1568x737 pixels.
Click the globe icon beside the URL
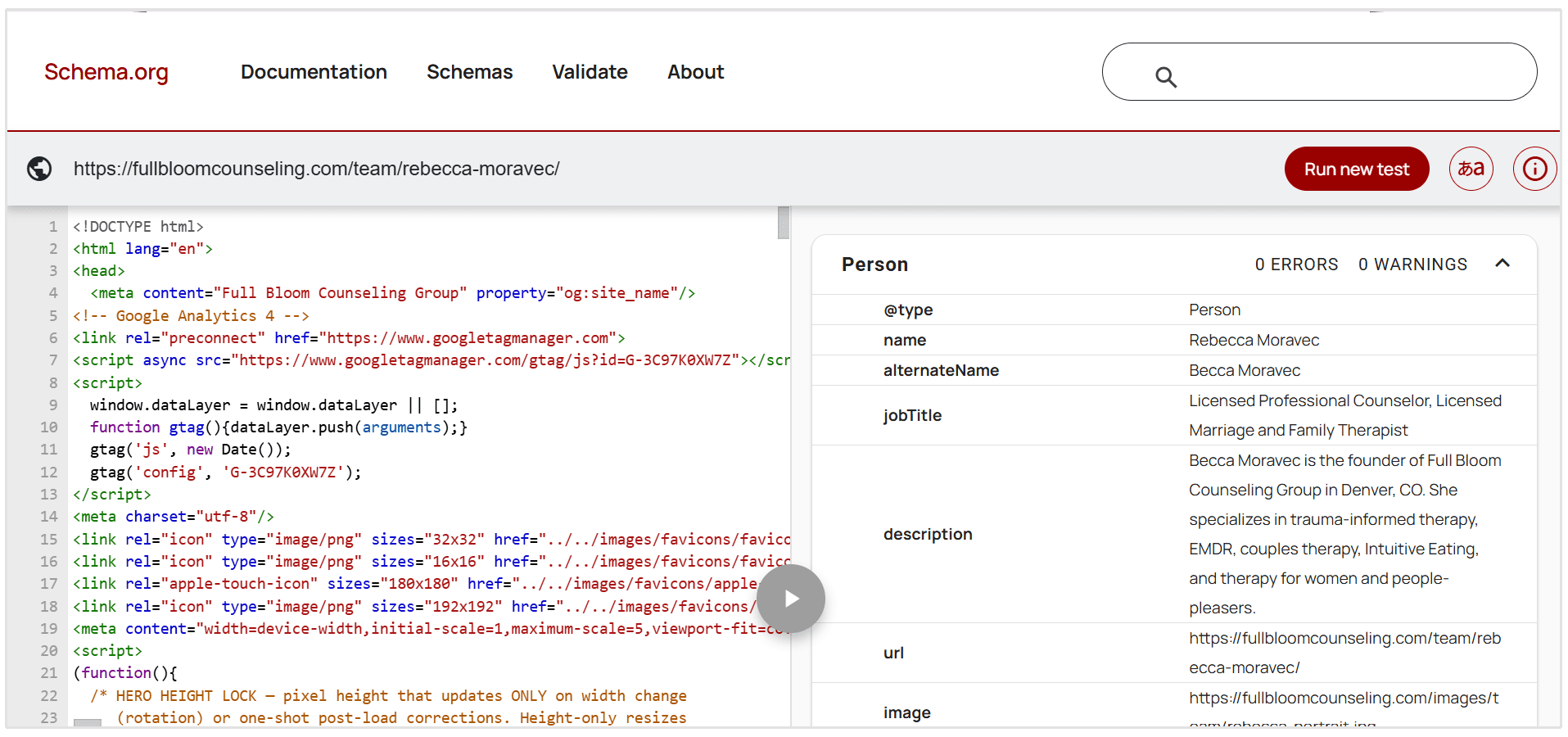(x=39, y=169)
